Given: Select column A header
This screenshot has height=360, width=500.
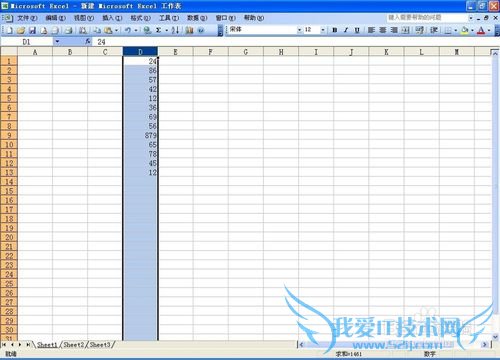Looking at the screenshot, I should 35,52.
